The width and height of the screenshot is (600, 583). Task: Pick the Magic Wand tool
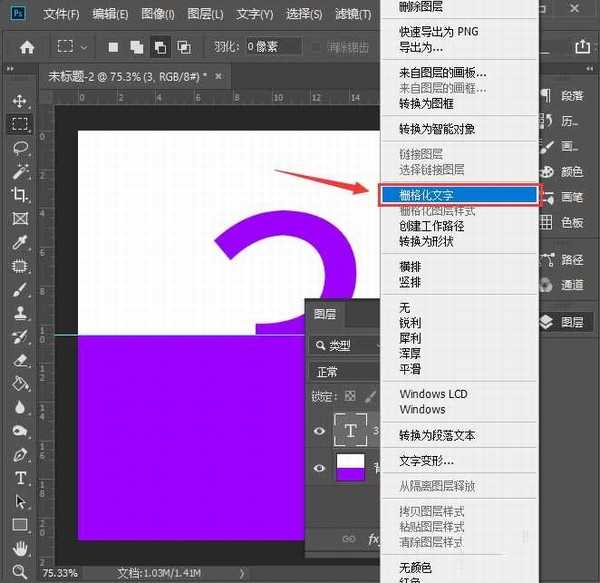pyautogui.click(x=20, y=171)
